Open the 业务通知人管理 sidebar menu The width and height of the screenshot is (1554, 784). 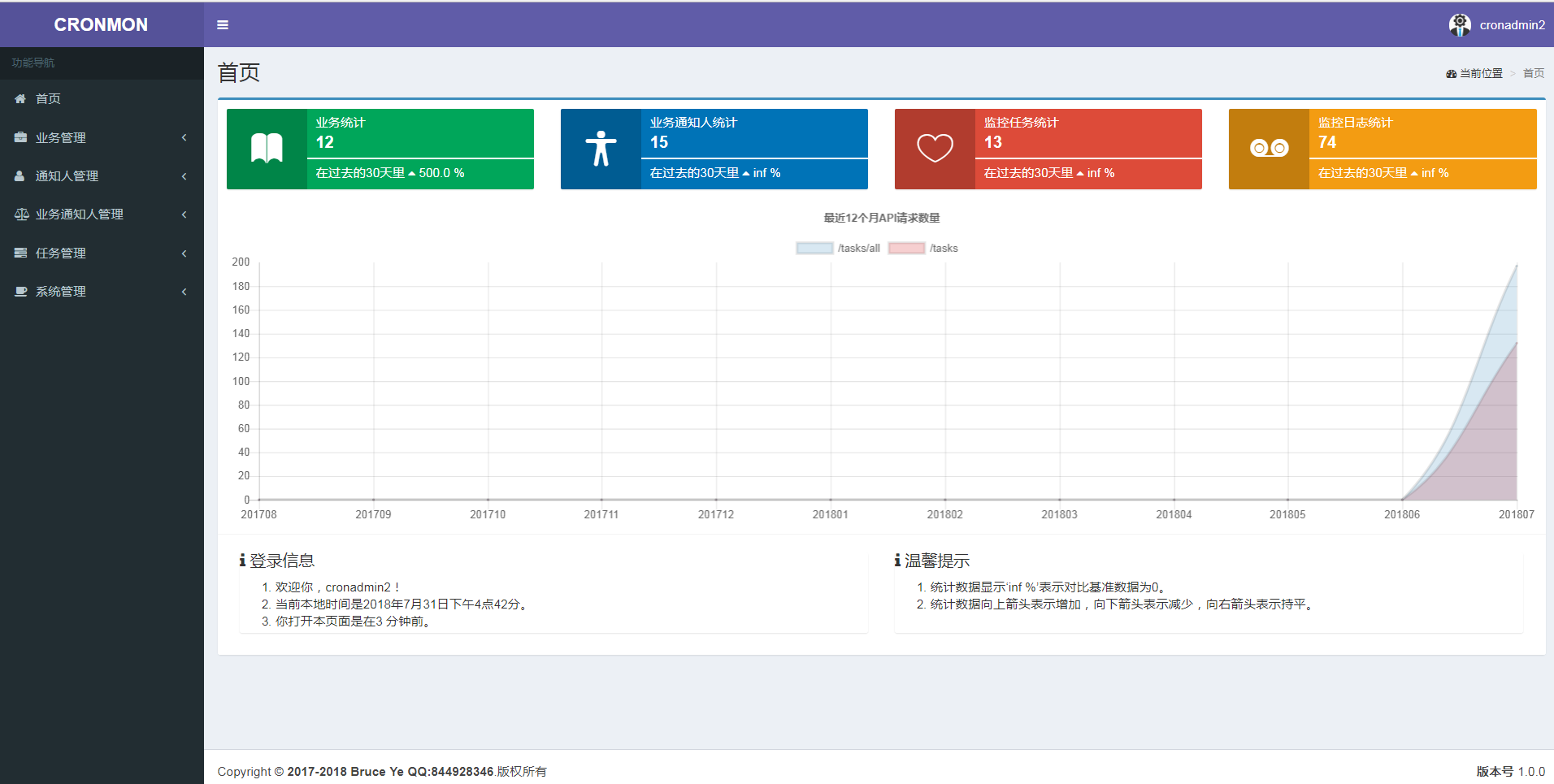[x=102, y=214]
